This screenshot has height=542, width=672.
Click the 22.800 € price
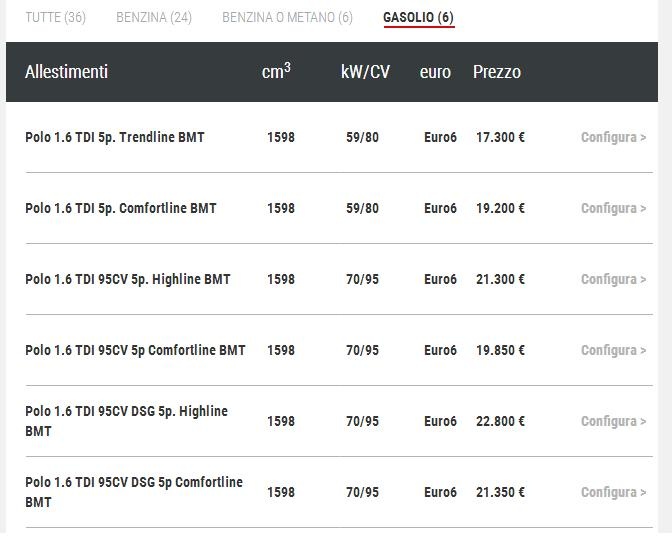click(501, 421)
